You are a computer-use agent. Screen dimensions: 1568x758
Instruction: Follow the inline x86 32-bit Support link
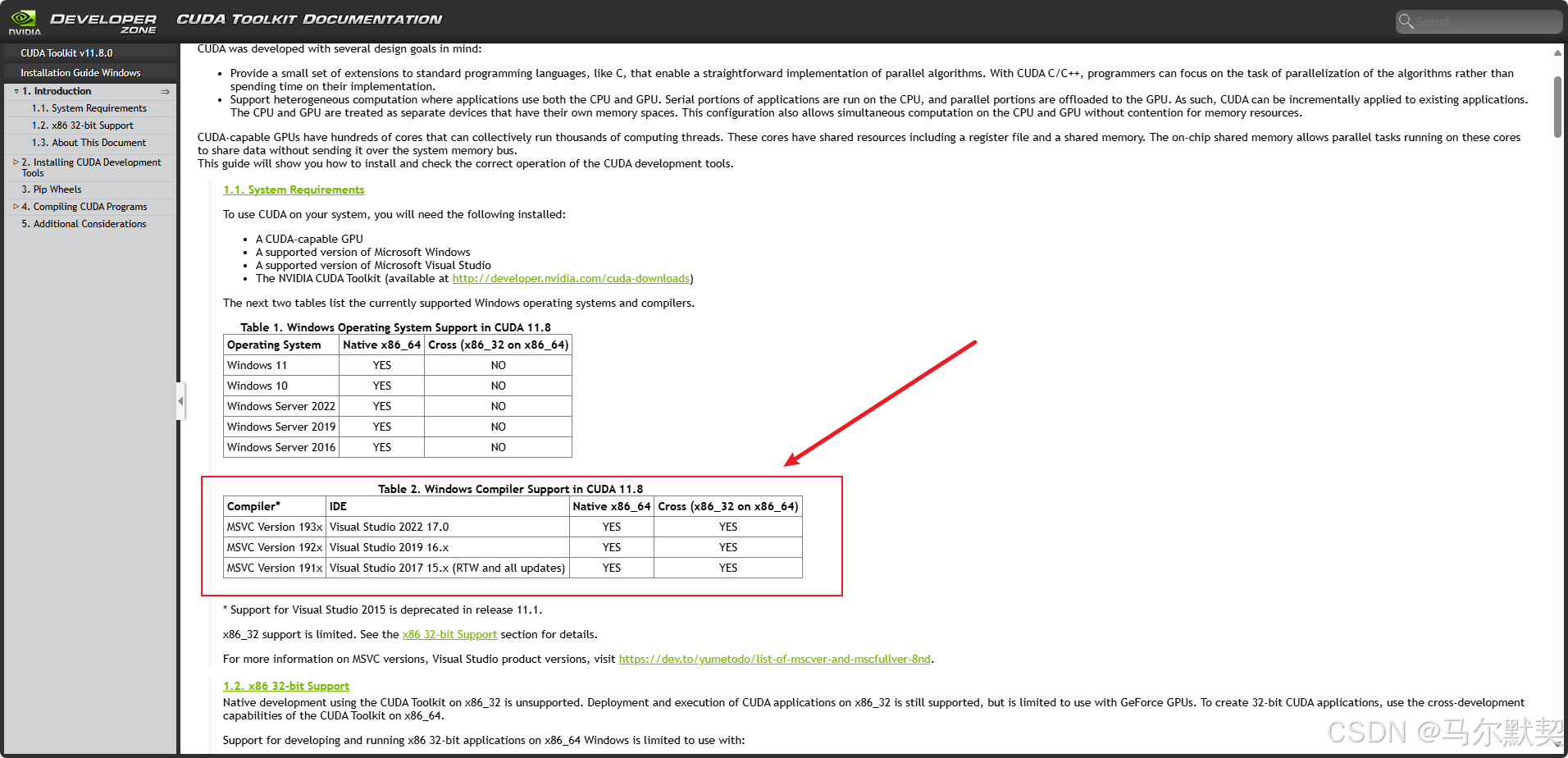click(x=449, y=635)
